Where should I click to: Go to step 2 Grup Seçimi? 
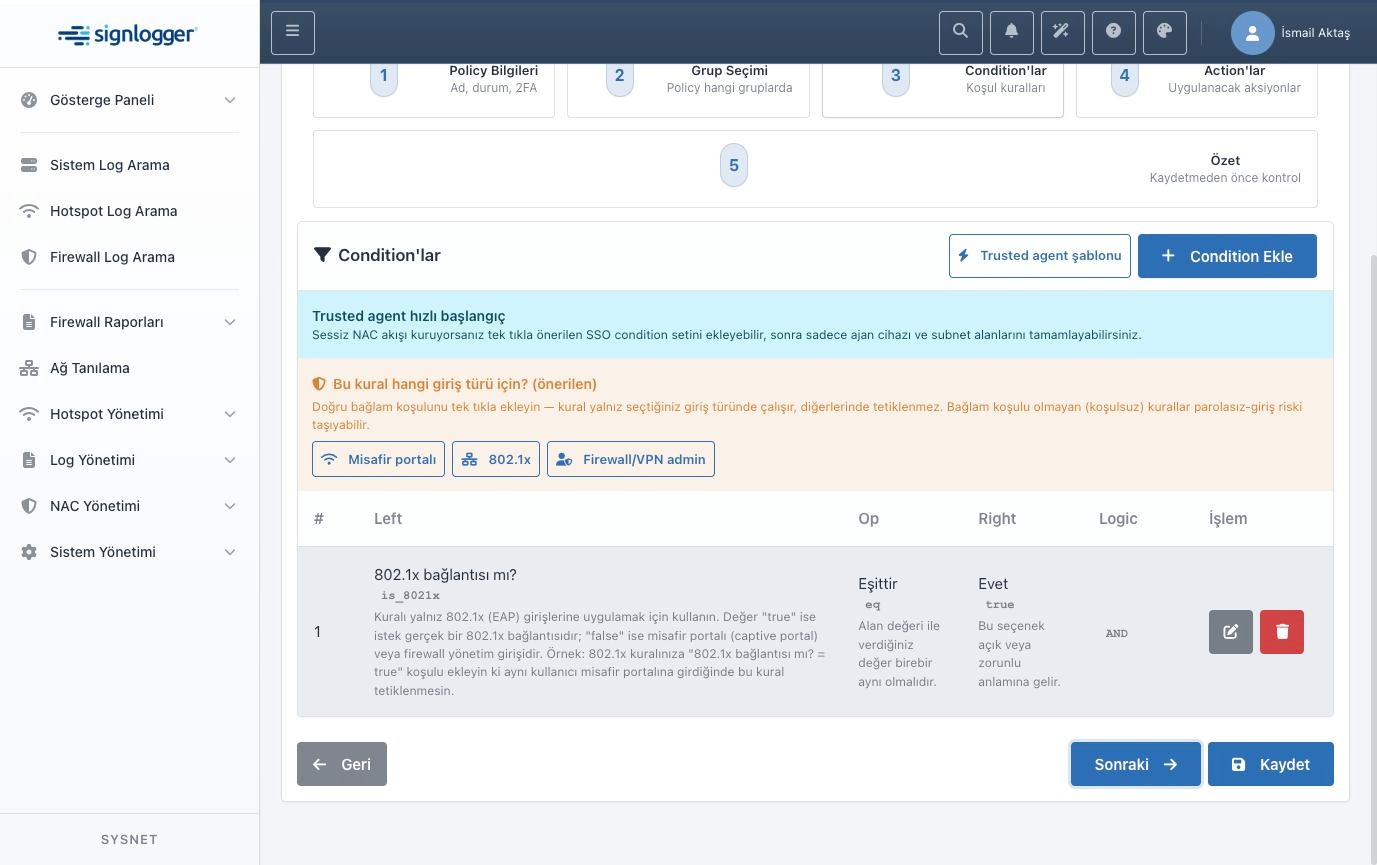point(688,89)
